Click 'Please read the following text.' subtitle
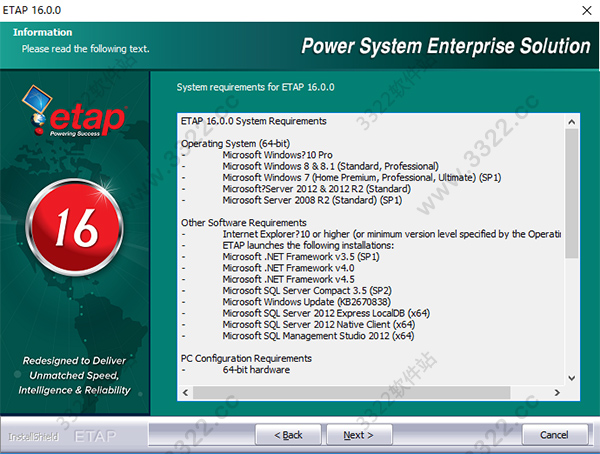This screenshot has height=454, width=600. (x=85, y=49)
